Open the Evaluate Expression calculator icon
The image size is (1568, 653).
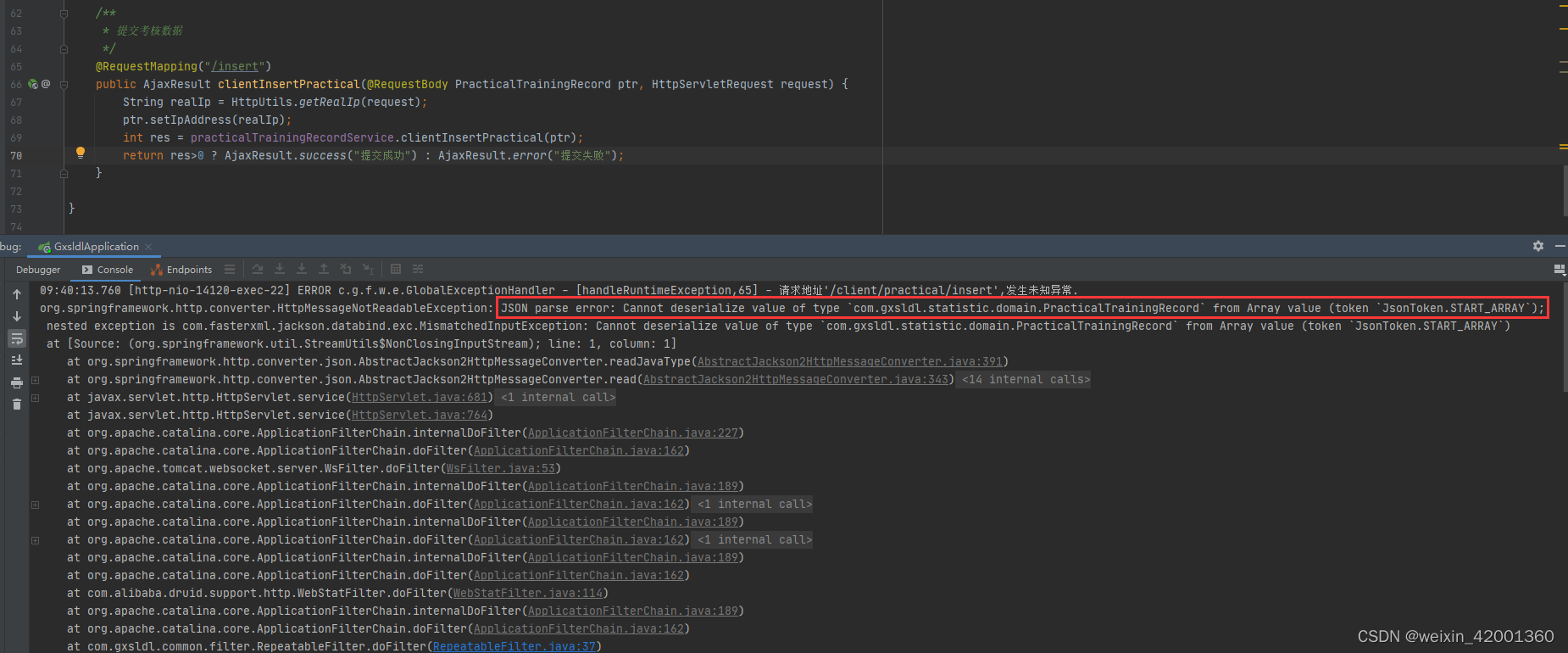tap(396, 270)
